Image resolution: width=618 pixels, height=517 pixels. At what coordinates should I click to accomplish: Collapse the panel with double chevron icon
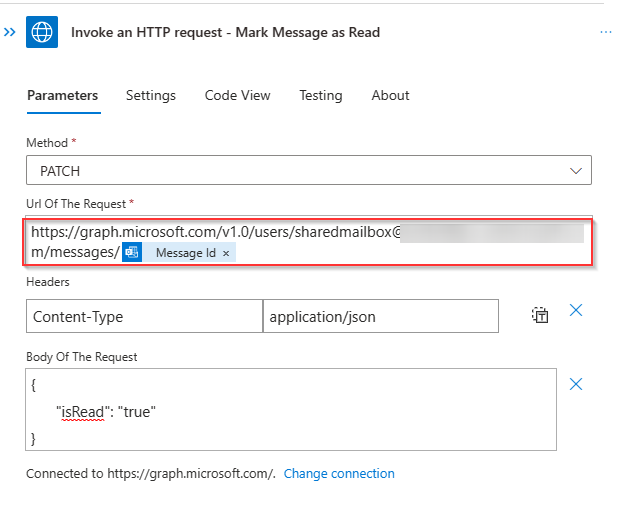click(x=9, y=32)
